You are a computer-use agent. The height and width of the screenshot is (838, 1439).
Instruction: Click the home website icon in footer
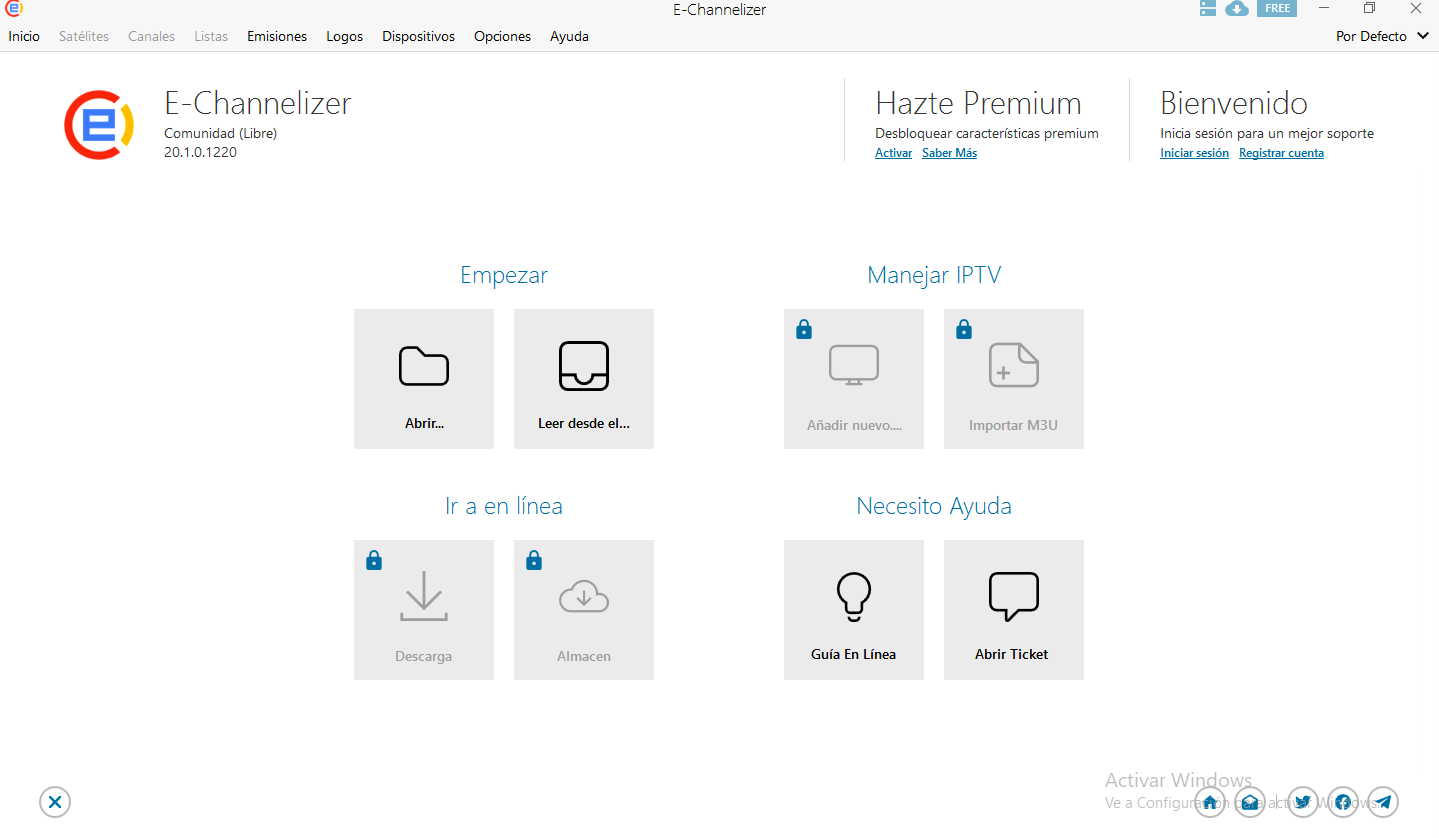tap(1210, 802)
